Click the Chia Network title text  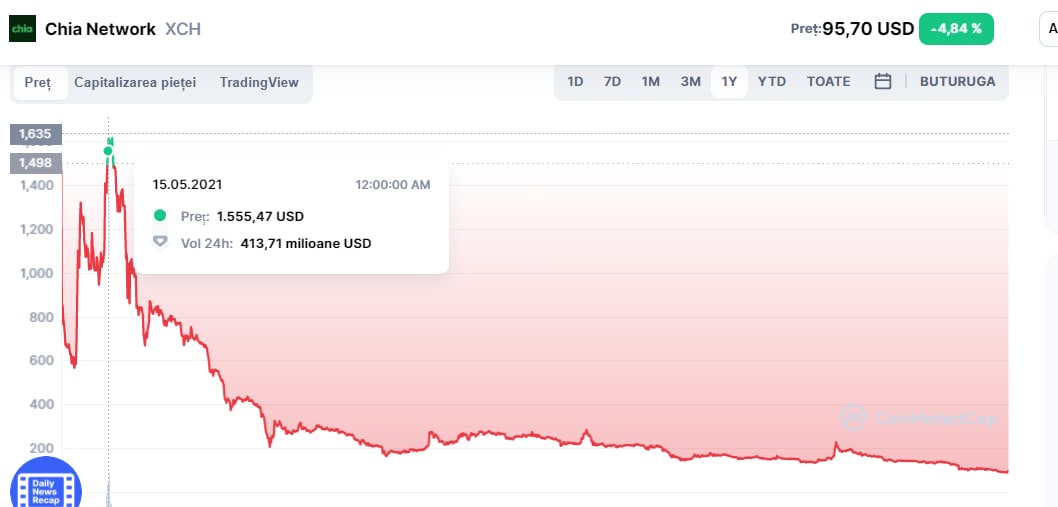(101, 29)
